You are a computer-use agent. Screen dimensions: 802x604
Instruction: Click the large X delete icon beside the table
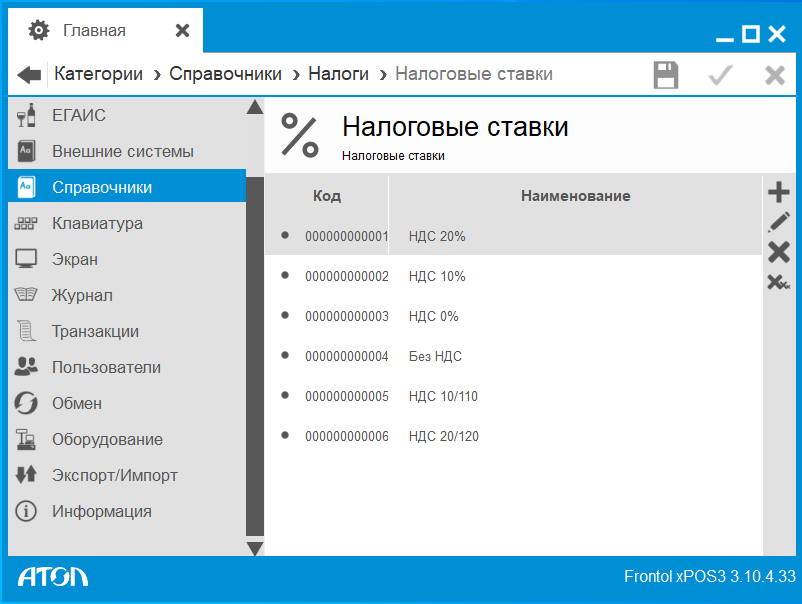tap(778, 252)
